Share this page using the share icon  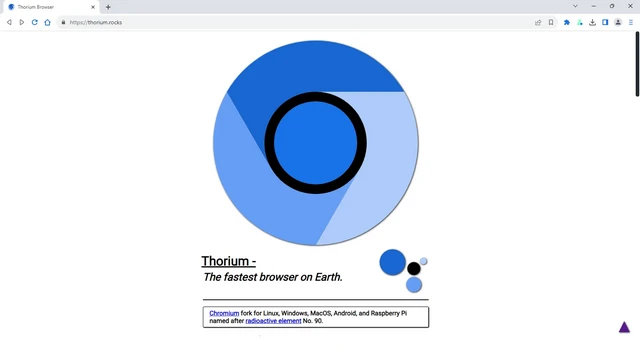point(538,22)
